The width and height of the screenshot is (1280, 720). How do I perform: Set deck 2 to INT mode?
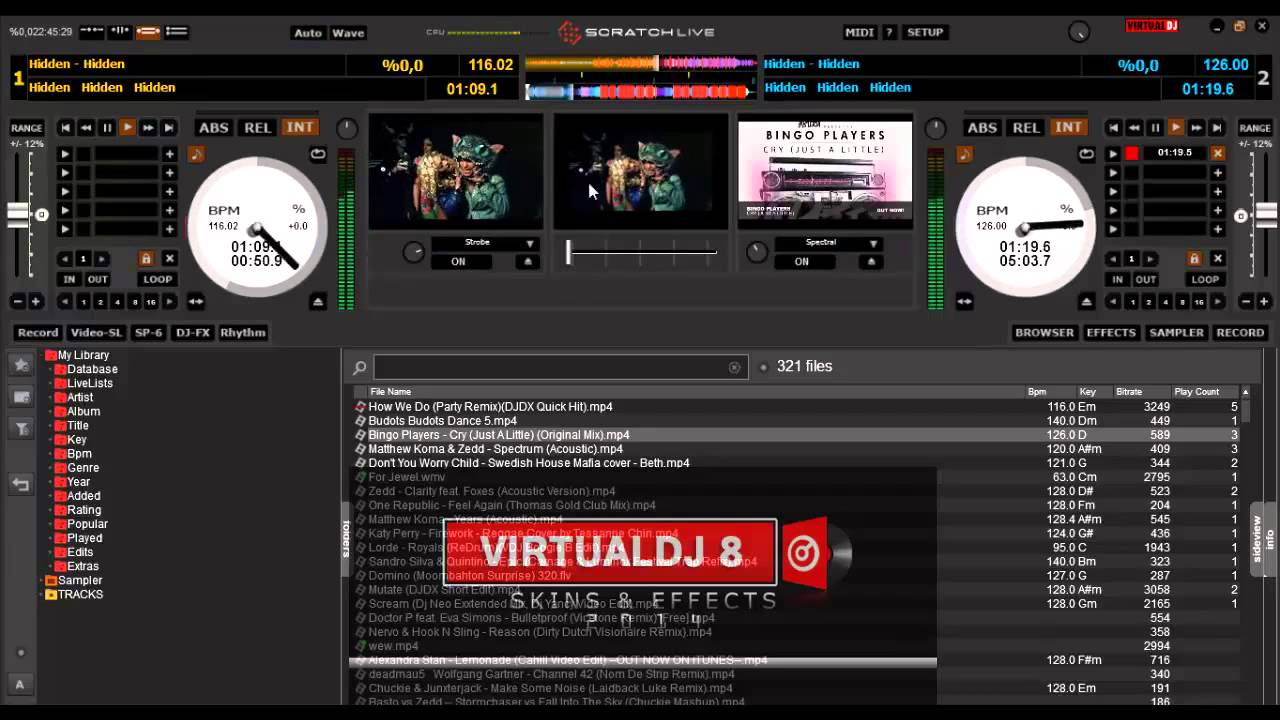coord(1068,127)
